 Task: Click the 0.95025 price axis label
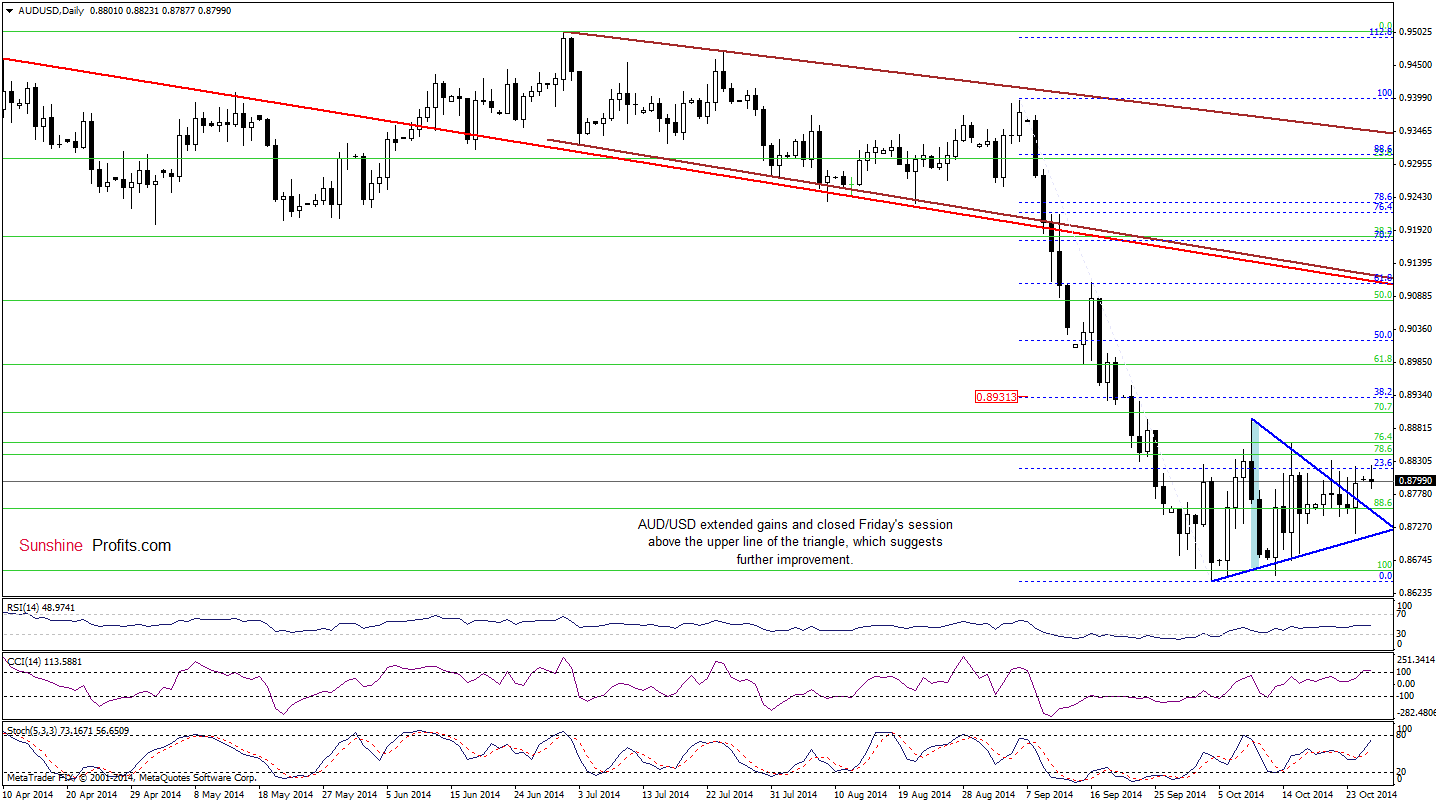[1415, 32]
